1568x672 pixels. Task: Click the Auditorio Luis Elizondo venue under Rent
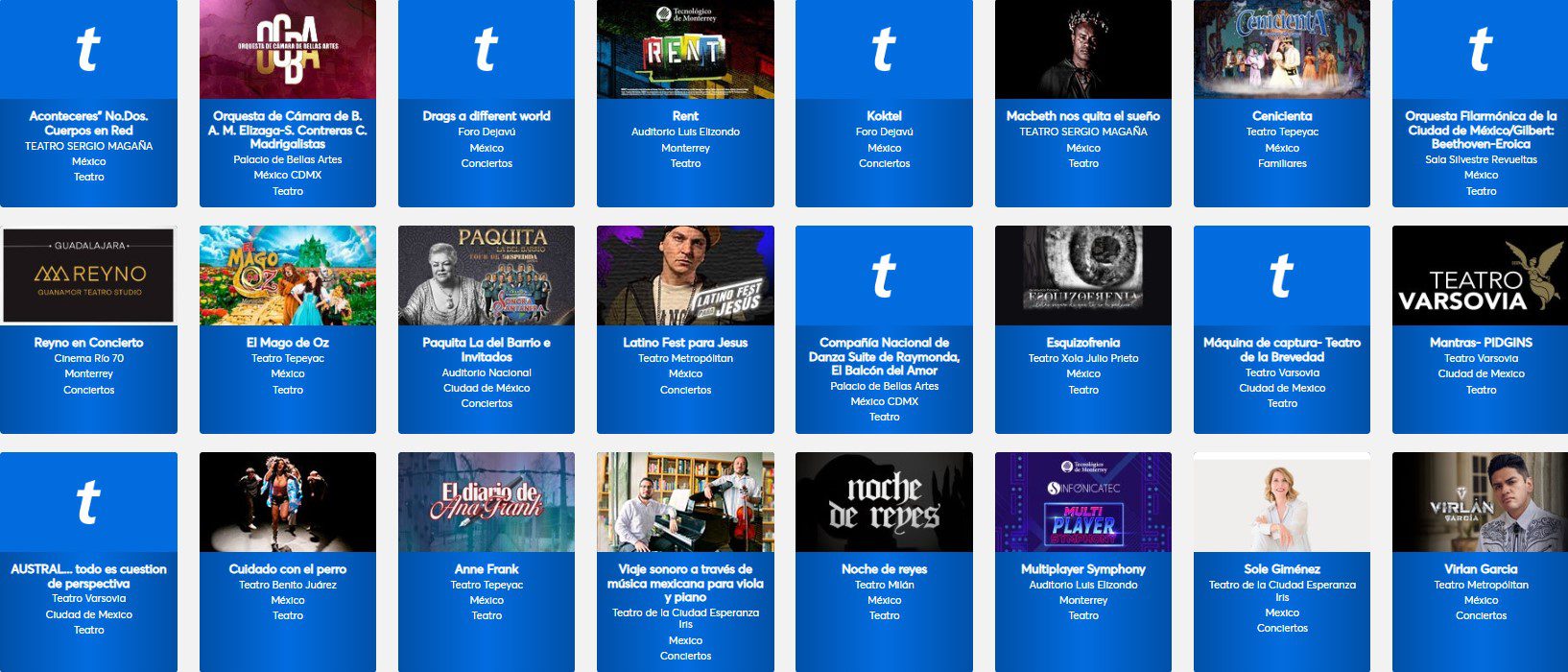pos(685,132)
